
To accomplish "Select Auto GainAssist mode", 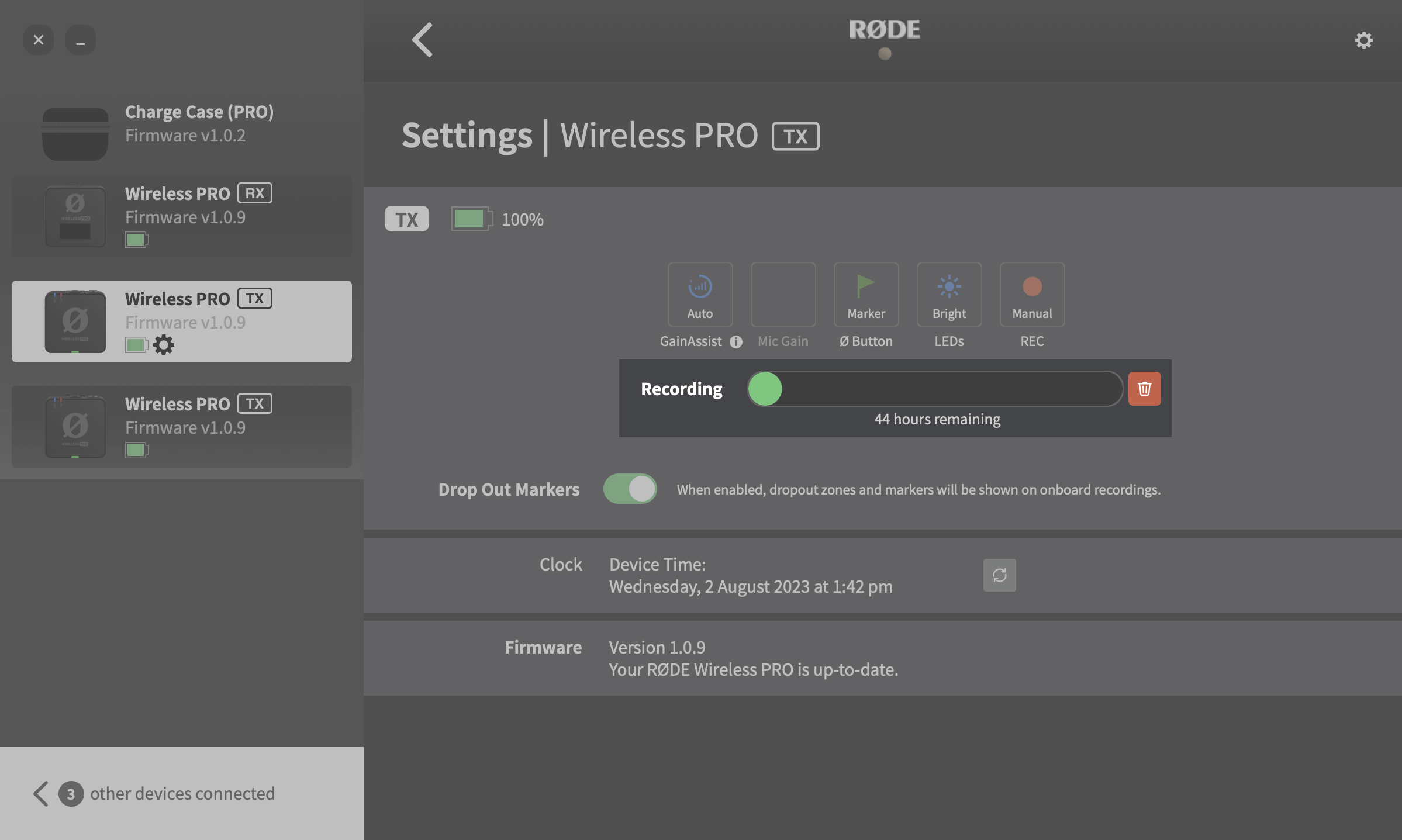I will click(700, 294).
